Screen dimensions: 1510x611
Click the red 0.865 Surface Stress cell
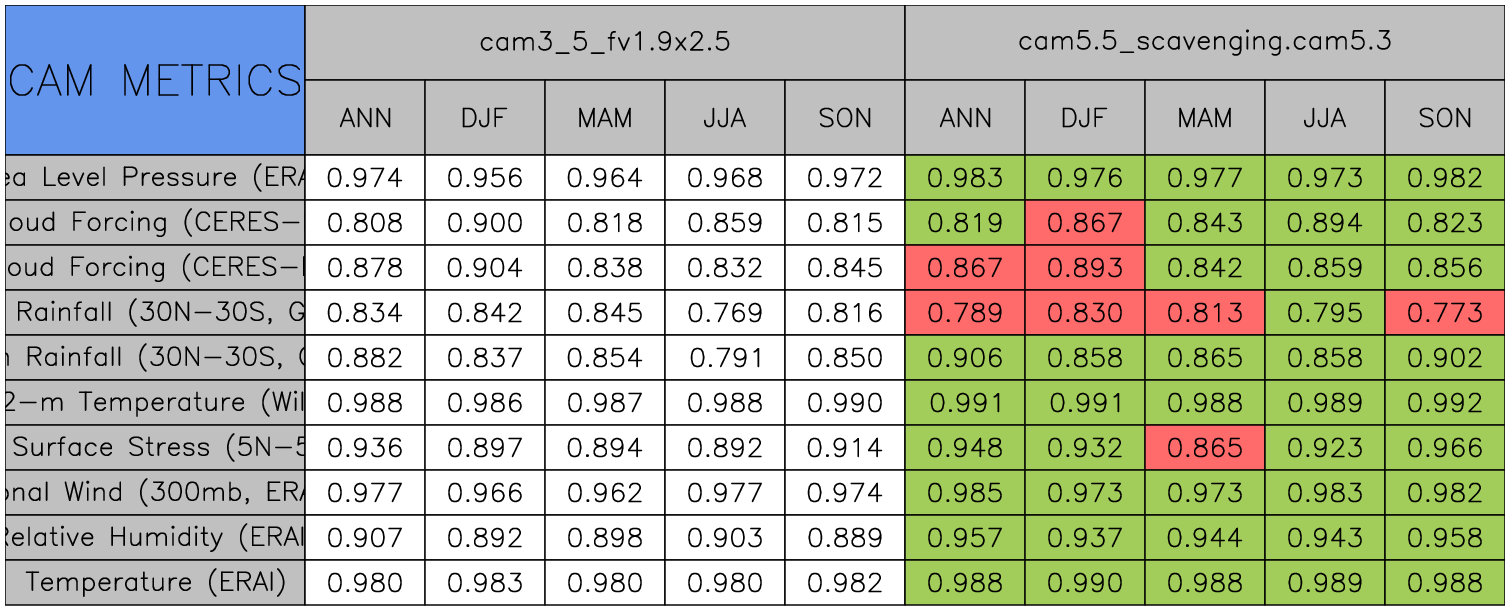(x=1204, y=447)
